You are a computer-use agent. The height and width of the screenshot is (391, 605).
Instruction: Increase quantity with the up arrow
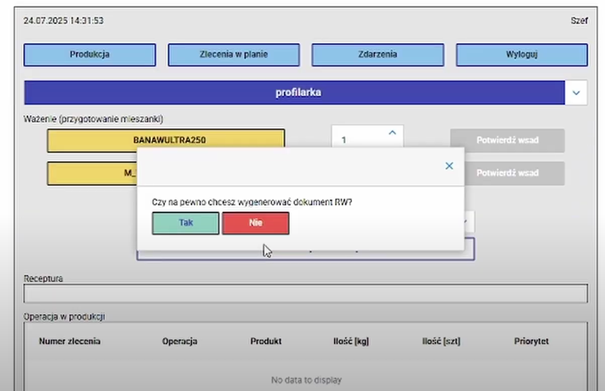[392, 133]
